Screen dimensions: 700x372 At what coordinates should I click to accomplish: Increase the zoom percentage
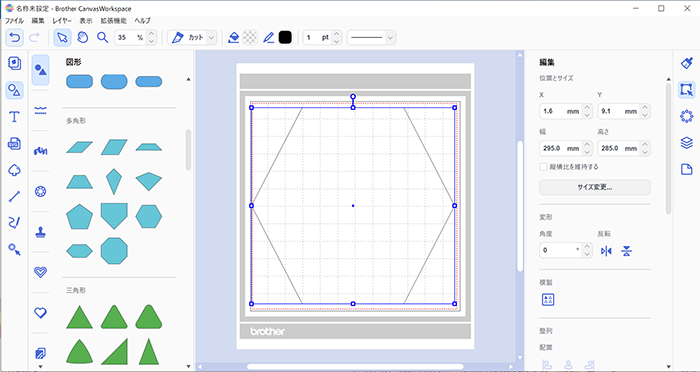pos(151,34)
